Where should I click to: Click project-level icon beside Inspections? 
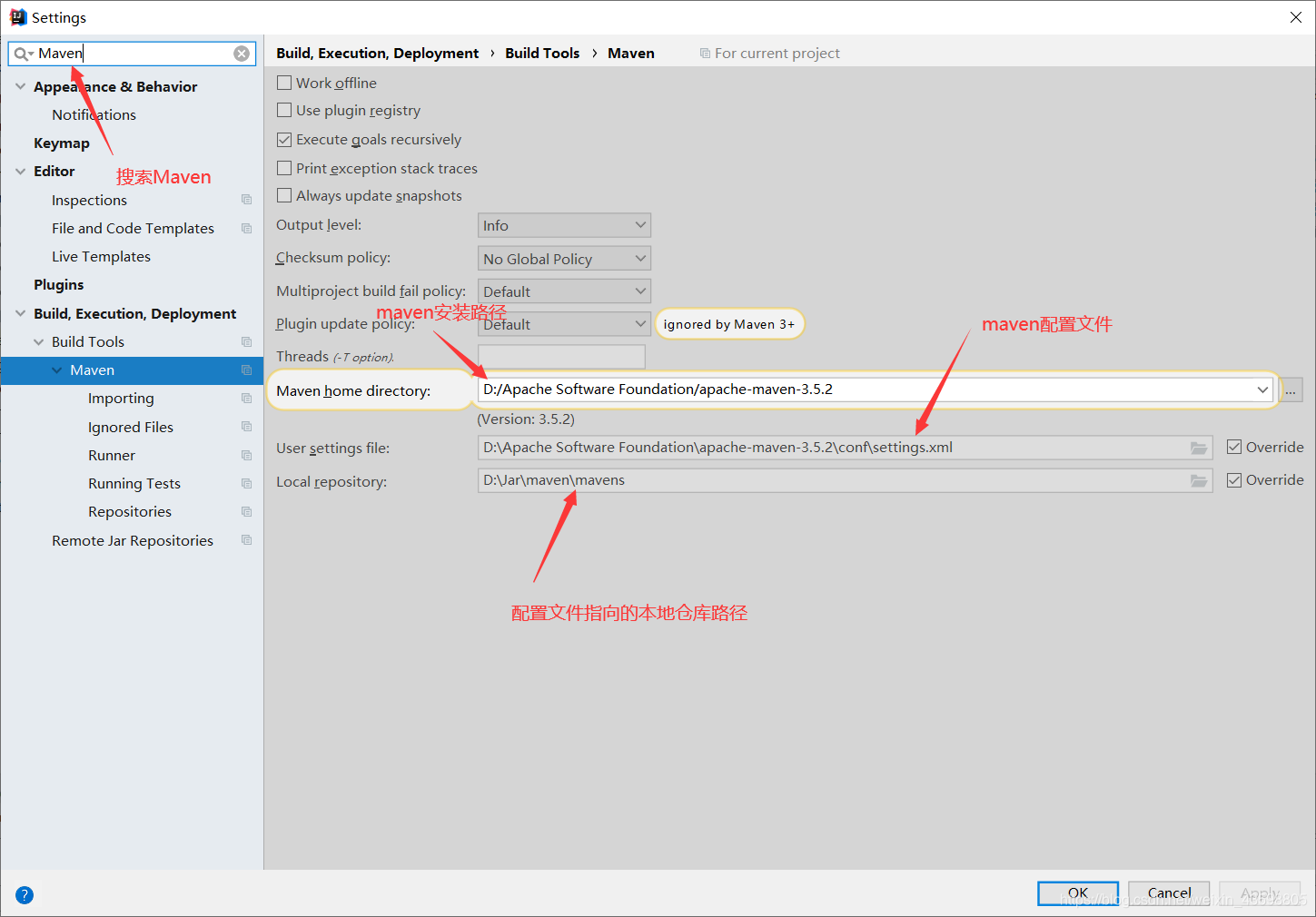click(246, 200)
